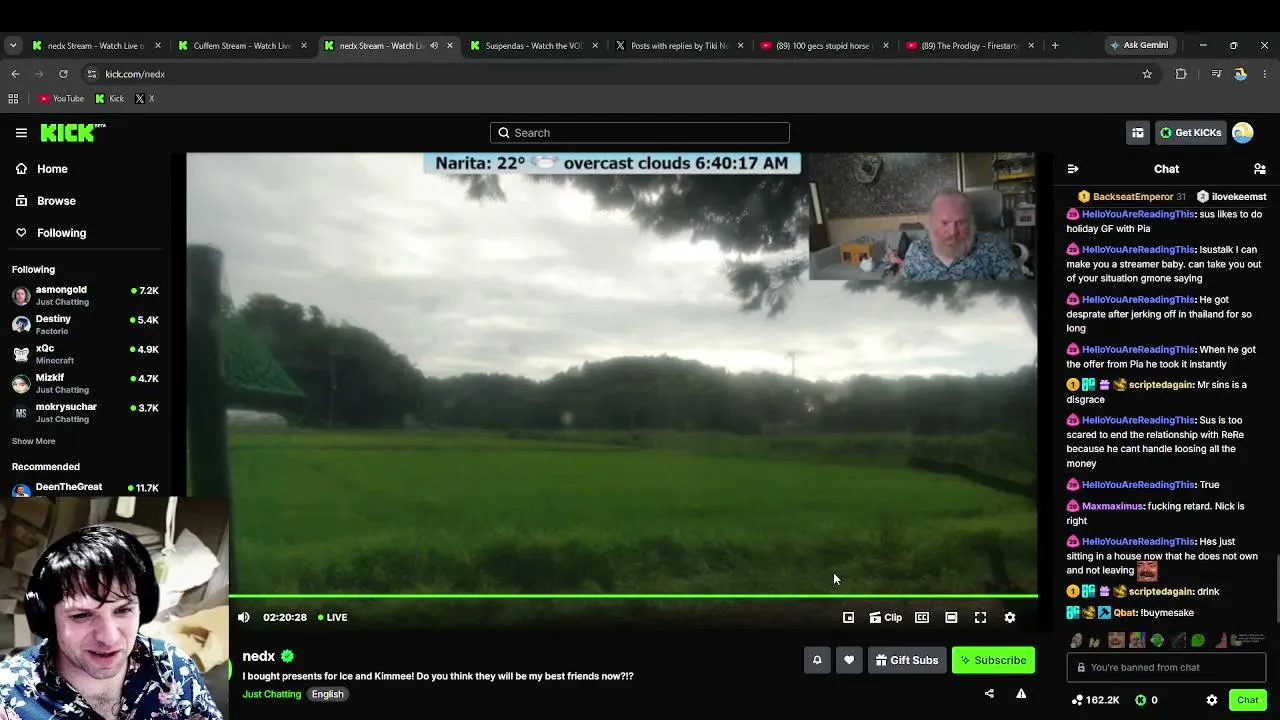Expand Following list with Show More
The image size is (1280, 720).
pyautogui.click(x=34, y=441)
